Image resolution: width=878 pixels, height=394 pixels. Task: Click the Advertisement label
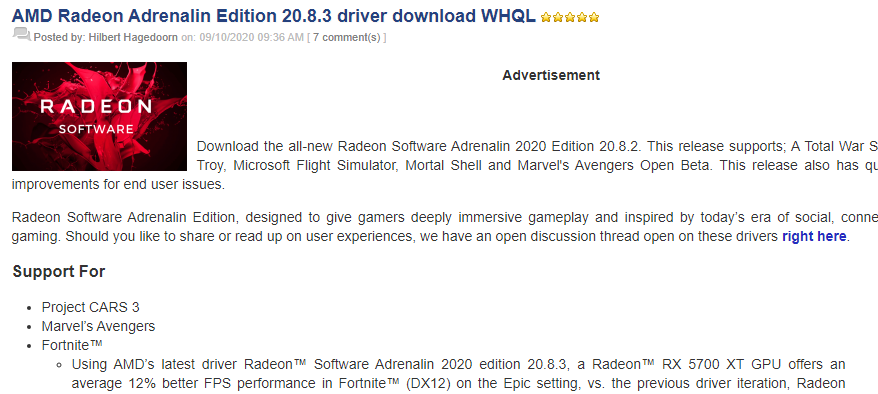(x=551, y=75)
